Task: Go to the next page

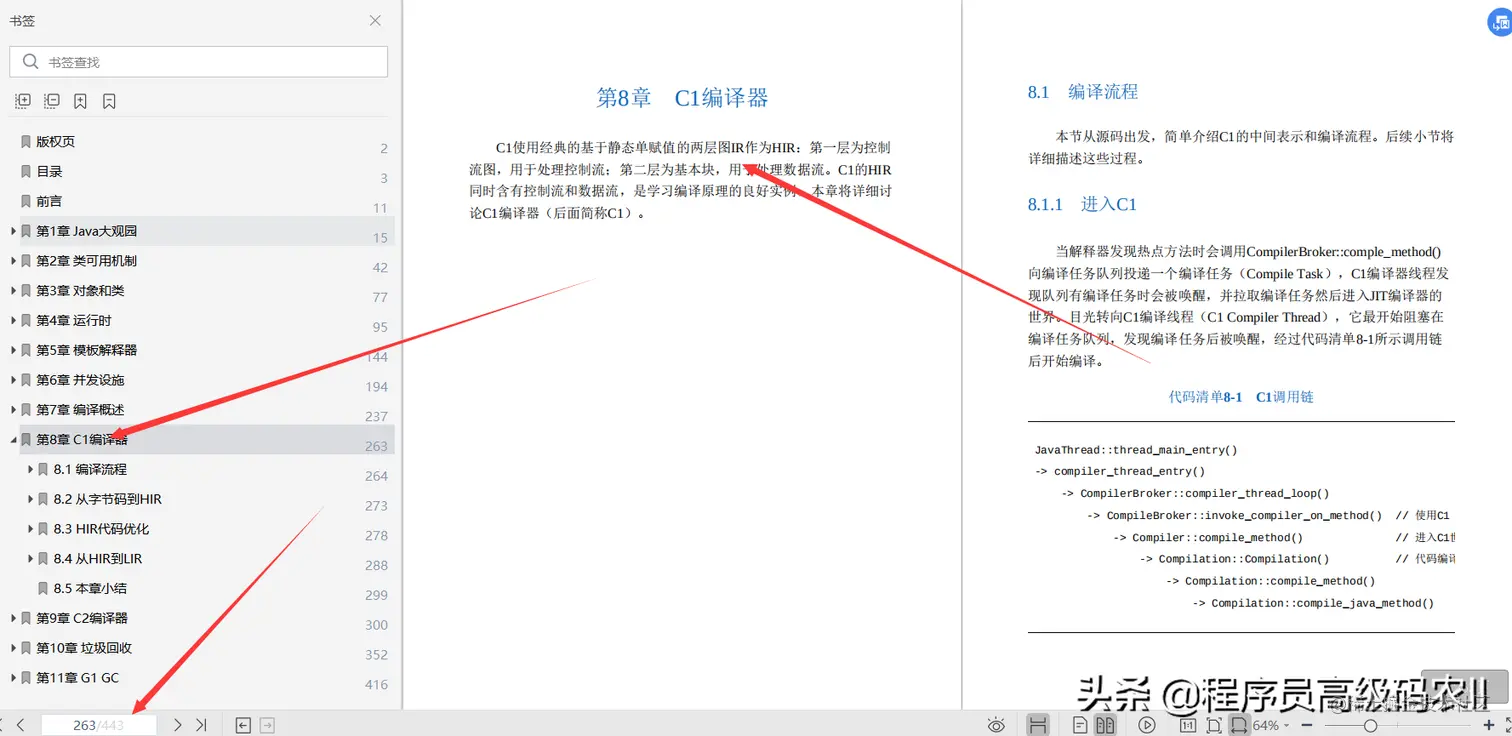Action: (177, 725)
